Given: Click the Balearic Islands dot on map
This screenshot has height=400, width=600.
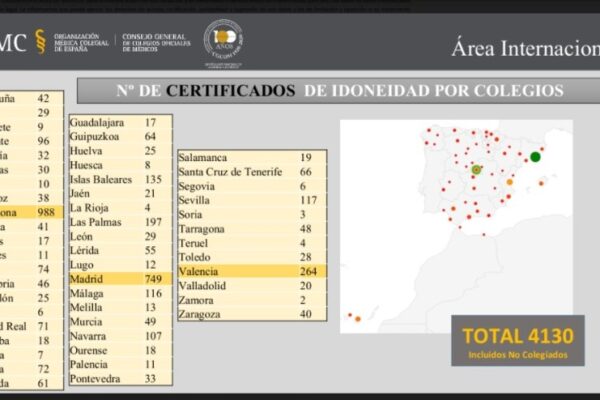Looking at the screenshot, I should coord(543,181).
